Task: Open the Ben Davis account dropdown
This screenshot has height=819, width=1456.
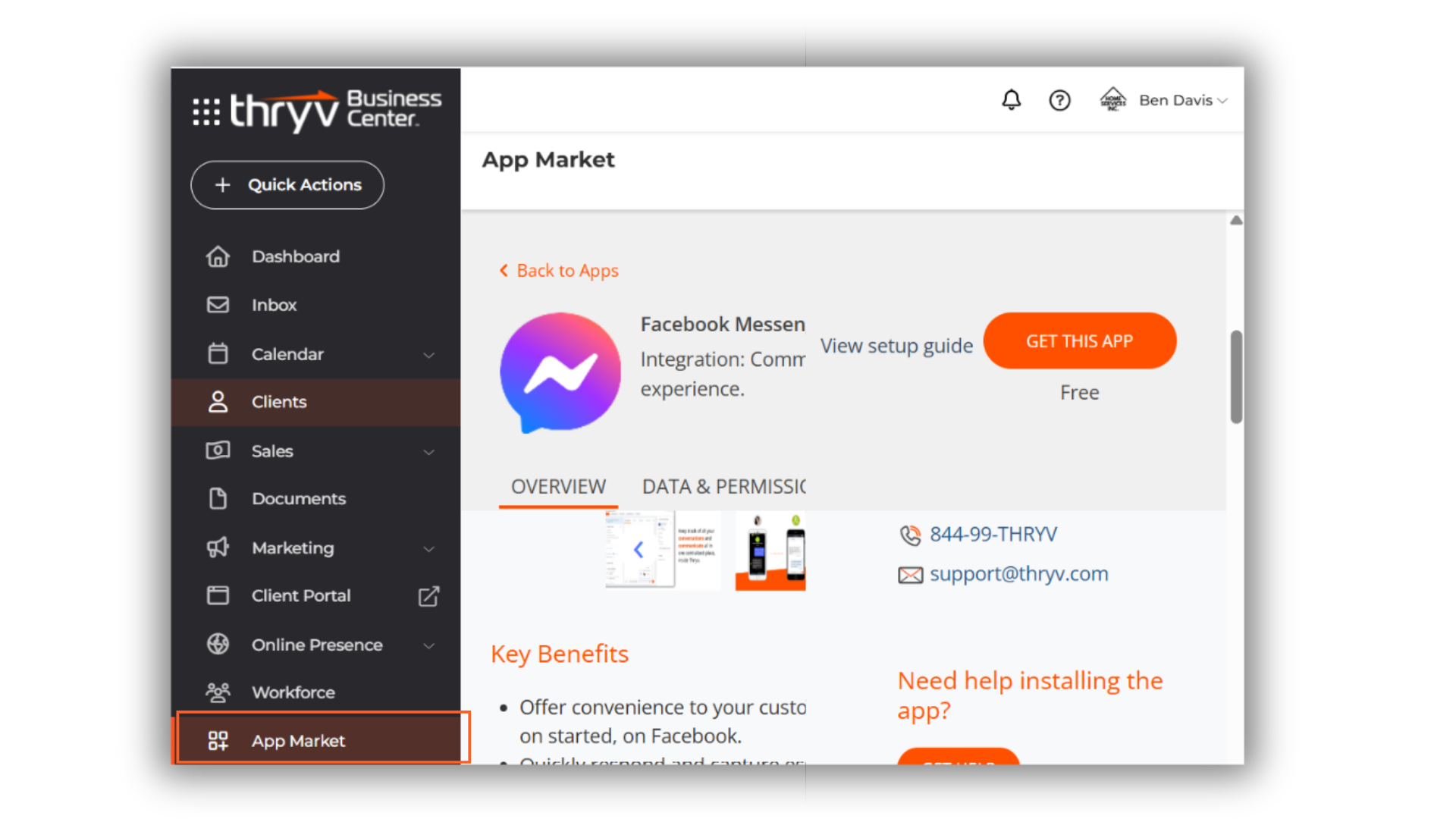Action: [1183, 100]
